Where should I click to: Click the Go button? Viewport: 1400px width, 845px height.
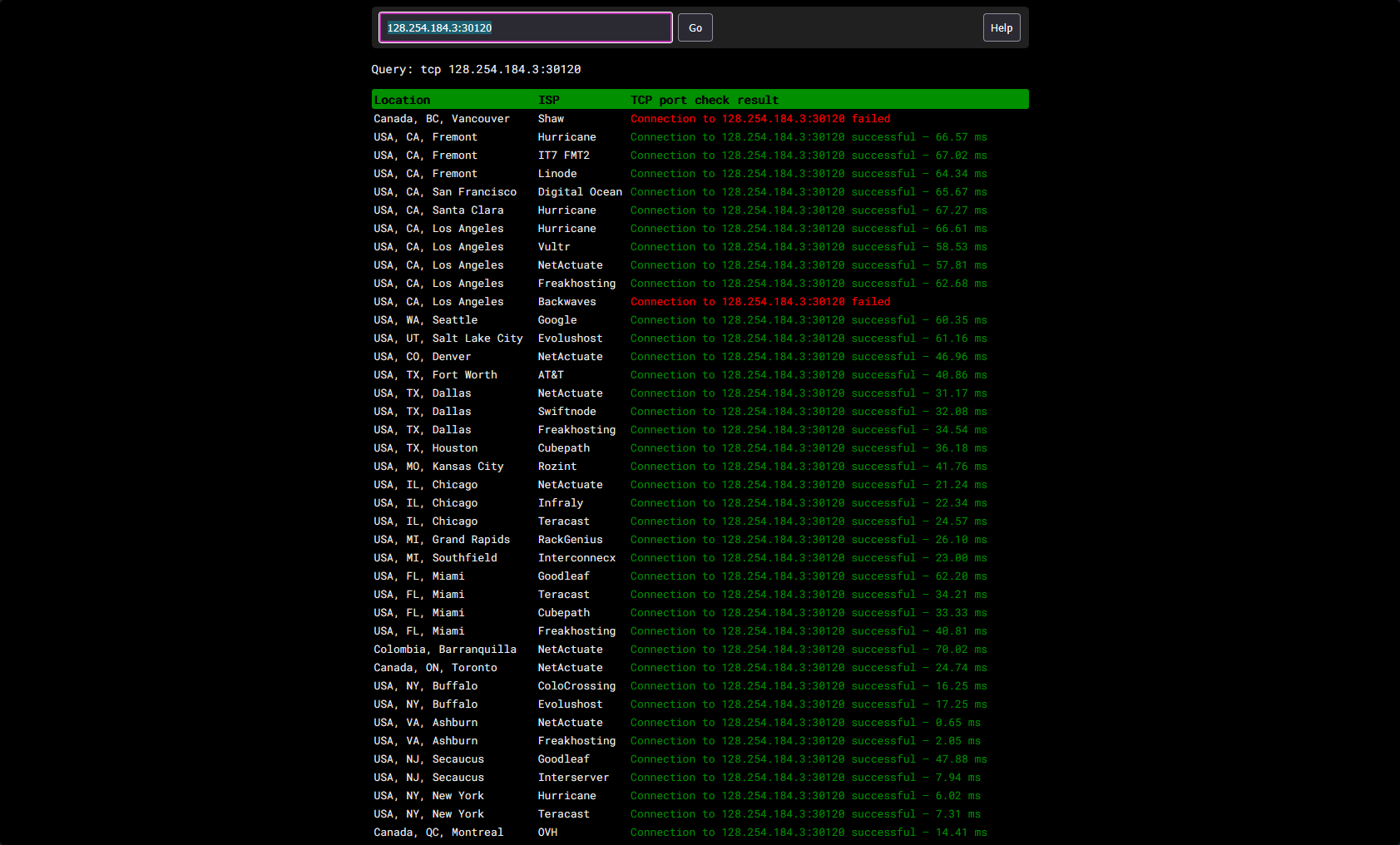click(x=695, y=27)
